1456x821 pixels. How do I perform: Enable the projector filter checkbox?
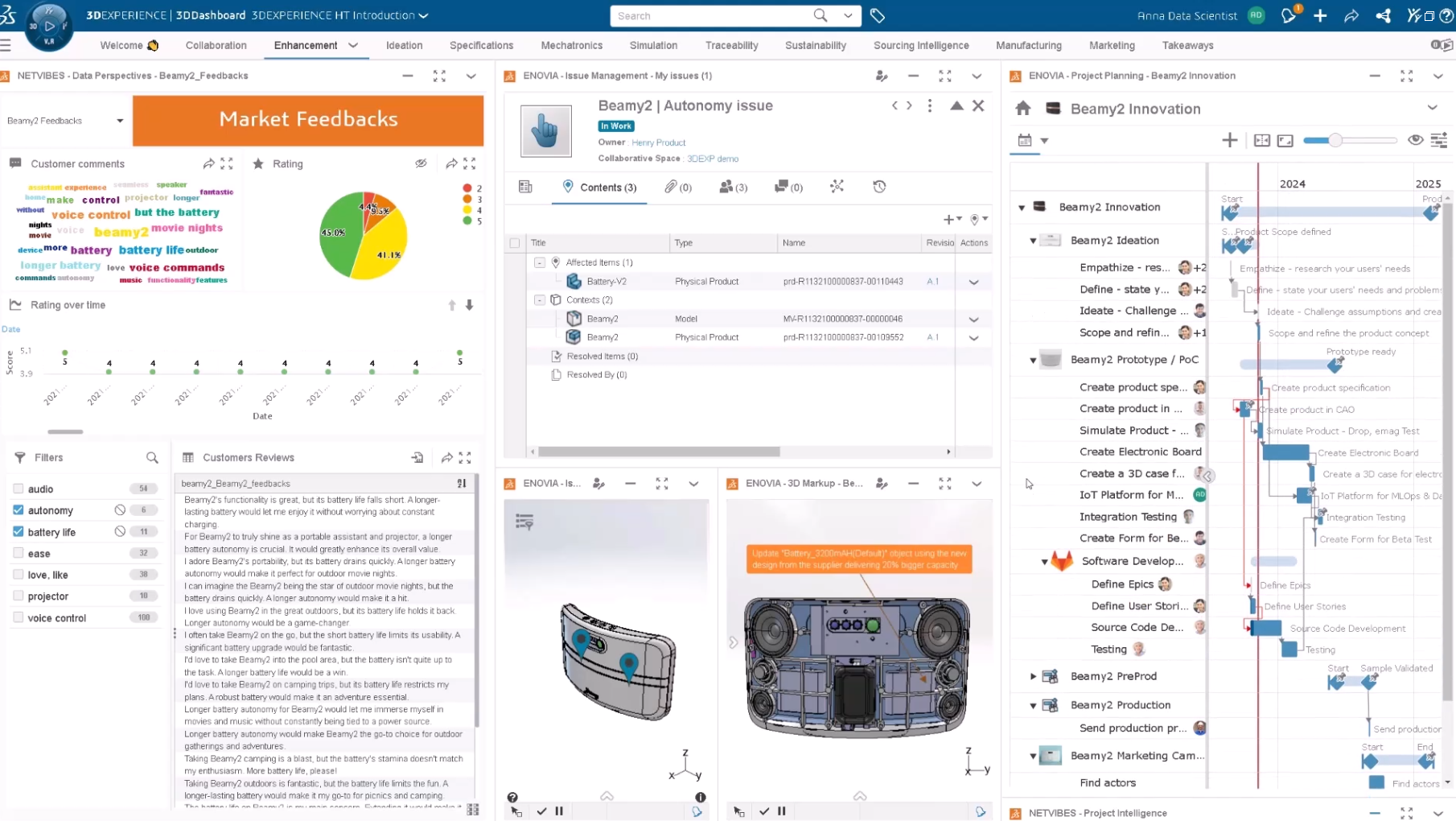19,596
